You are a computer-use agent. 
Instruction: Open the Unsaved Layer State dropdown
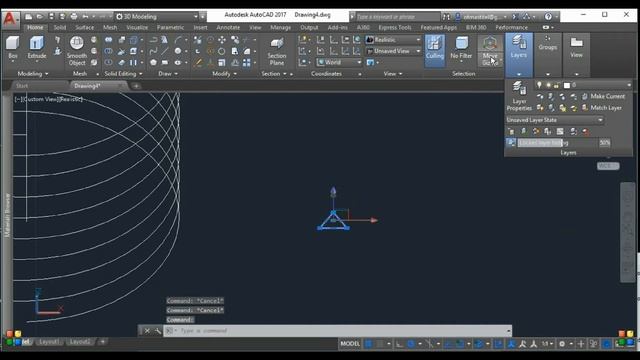(554, 120)
